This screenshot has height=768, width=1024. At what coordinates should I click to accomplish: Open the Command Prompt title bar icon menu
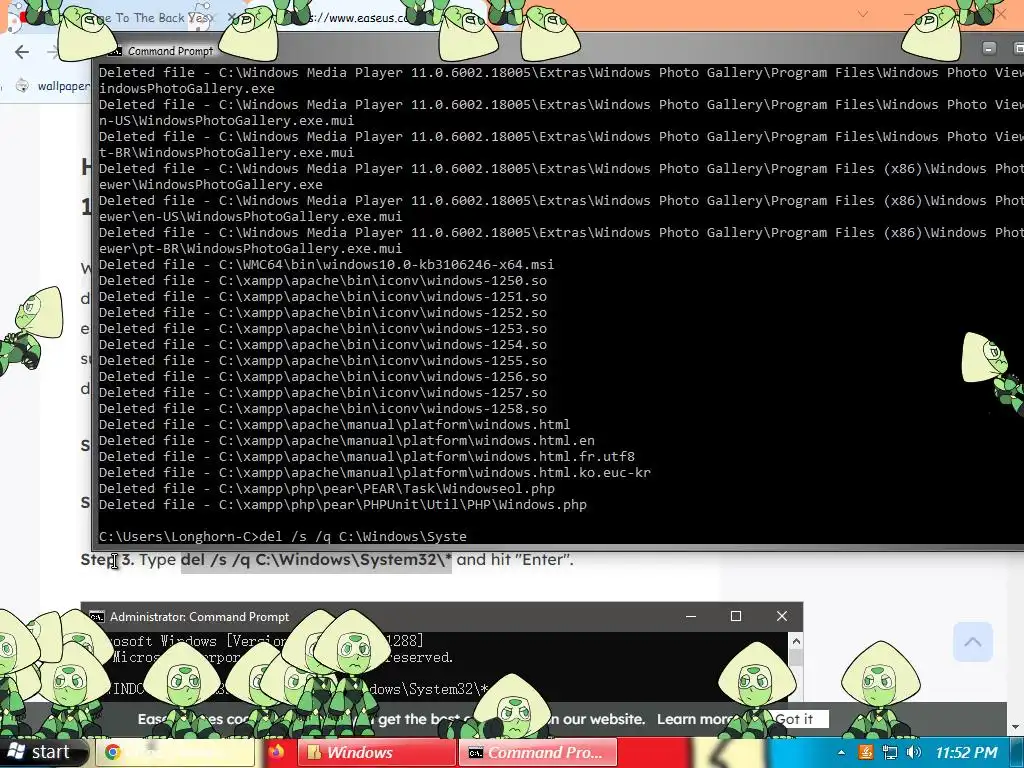[x=116, y=51]
